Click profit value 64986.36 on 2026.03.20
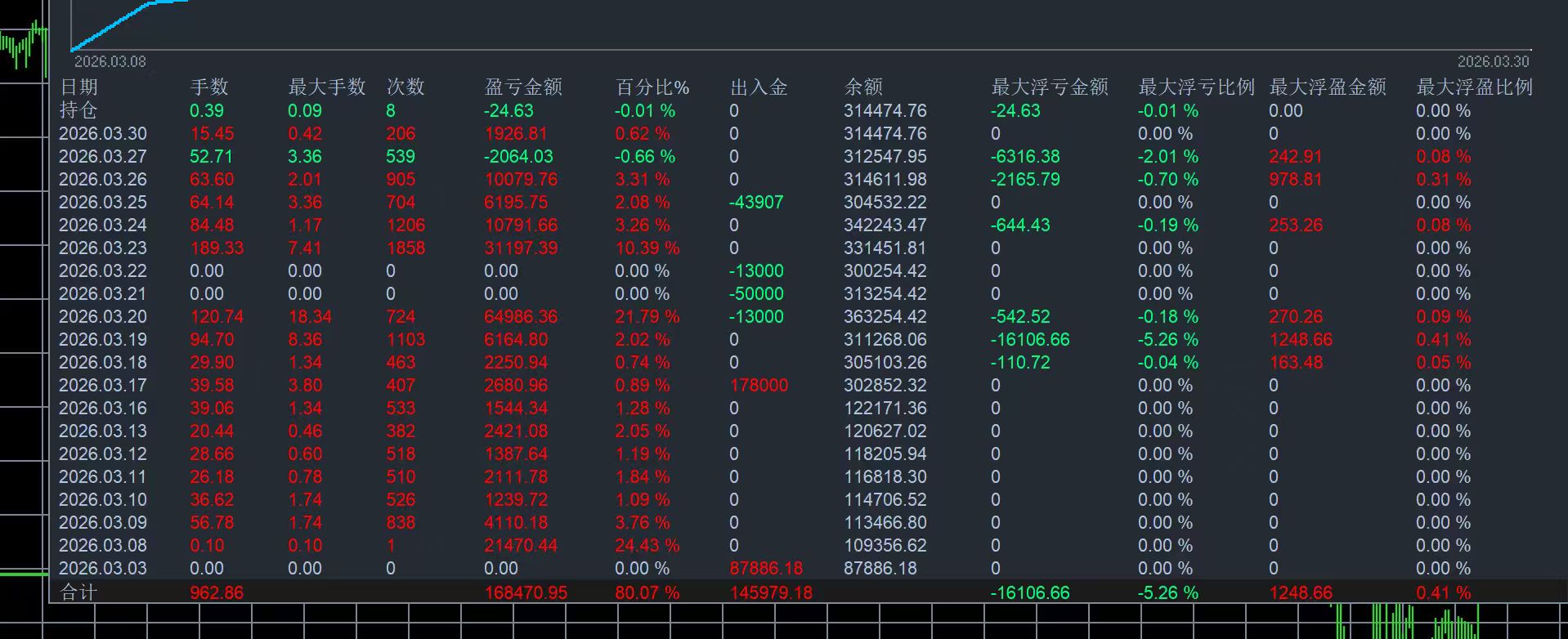 coord(522,316)
